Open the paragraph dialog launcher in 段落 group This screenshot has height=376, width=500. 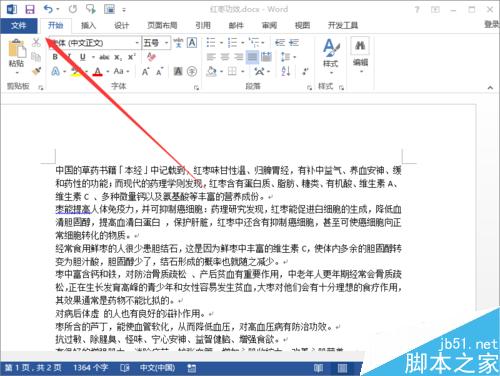(x=309, y=88)
